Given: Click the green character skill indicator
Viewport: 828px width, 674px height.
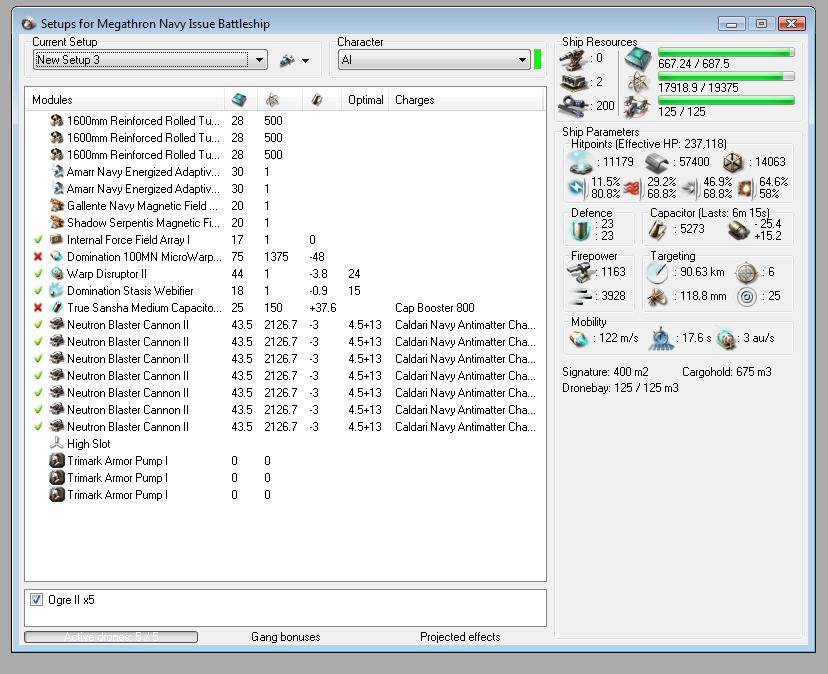Looking at the screenshot, I should click(x=538, y=60).
